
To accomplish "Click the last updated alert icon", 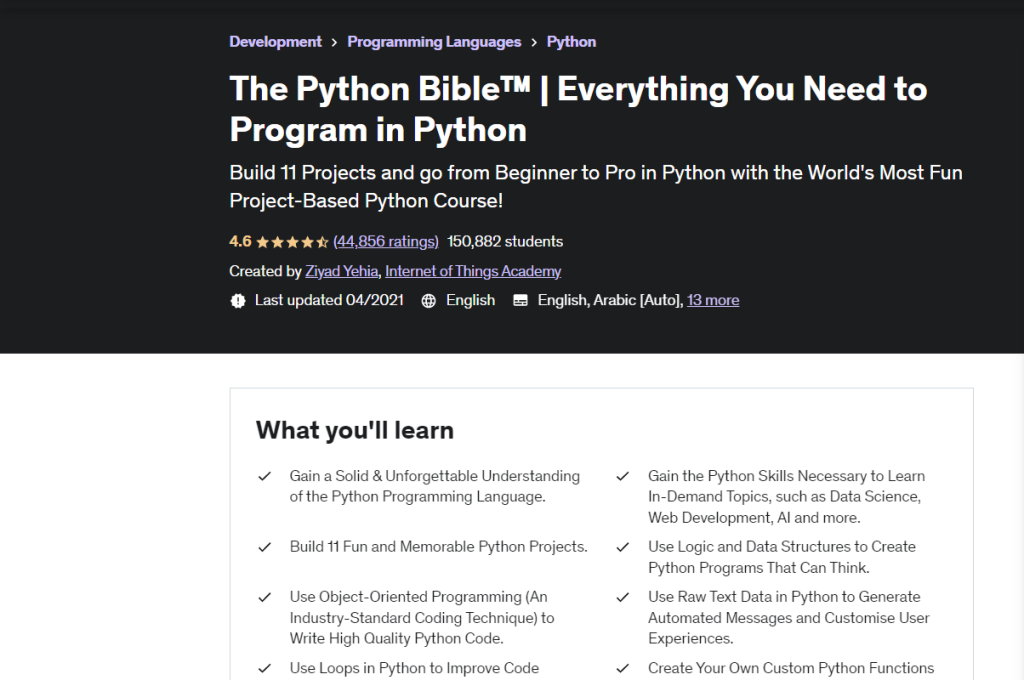I will pos(236,300).
